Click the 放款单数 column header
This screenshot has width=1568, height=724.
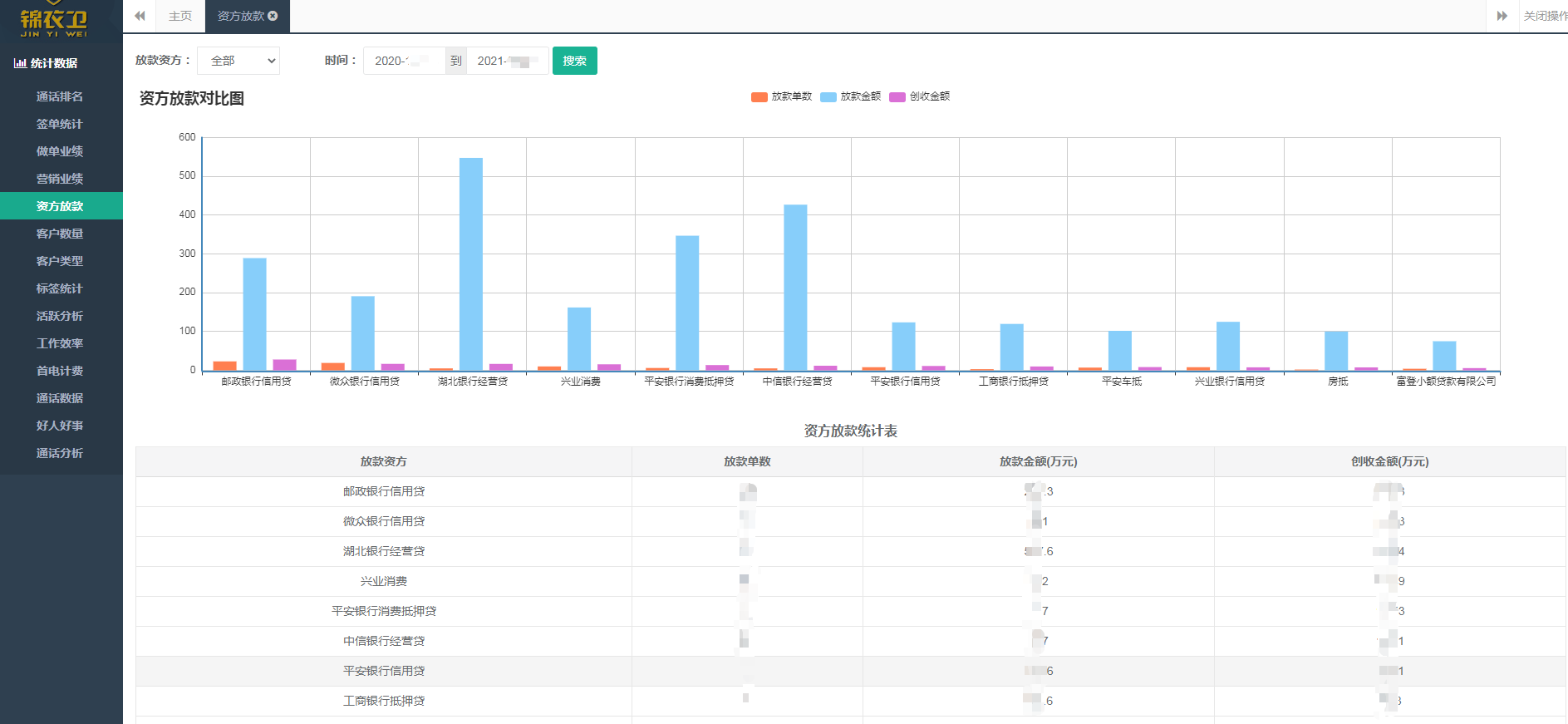pos(747,461)
